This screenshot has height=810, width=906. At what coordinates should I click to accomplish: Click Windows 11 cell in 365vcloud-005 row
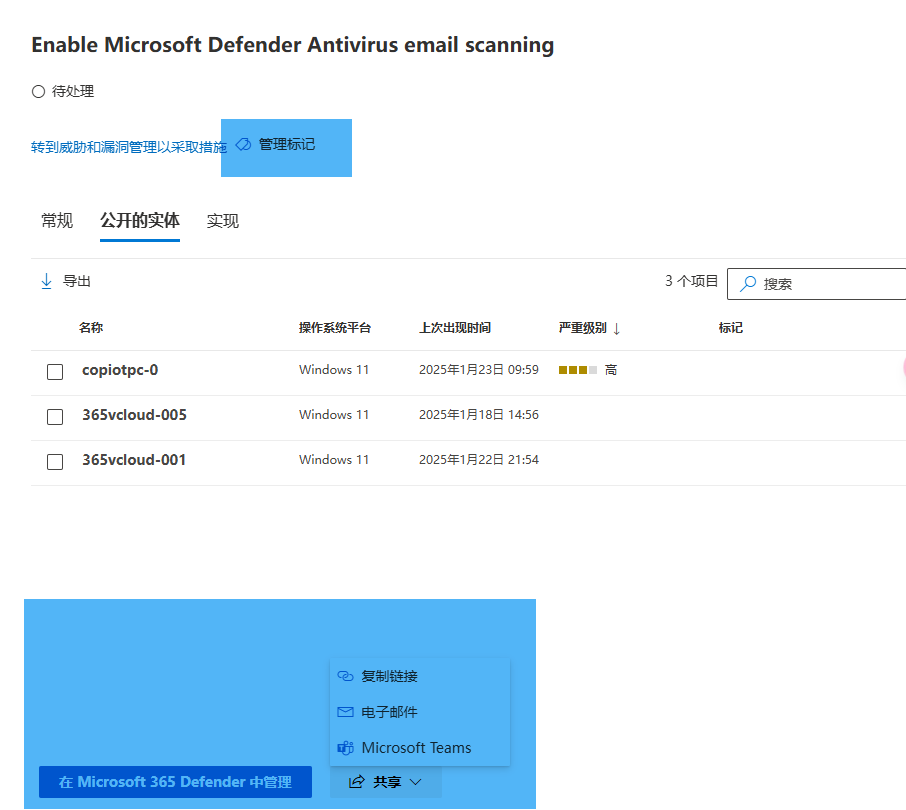[x=334, y=415]
